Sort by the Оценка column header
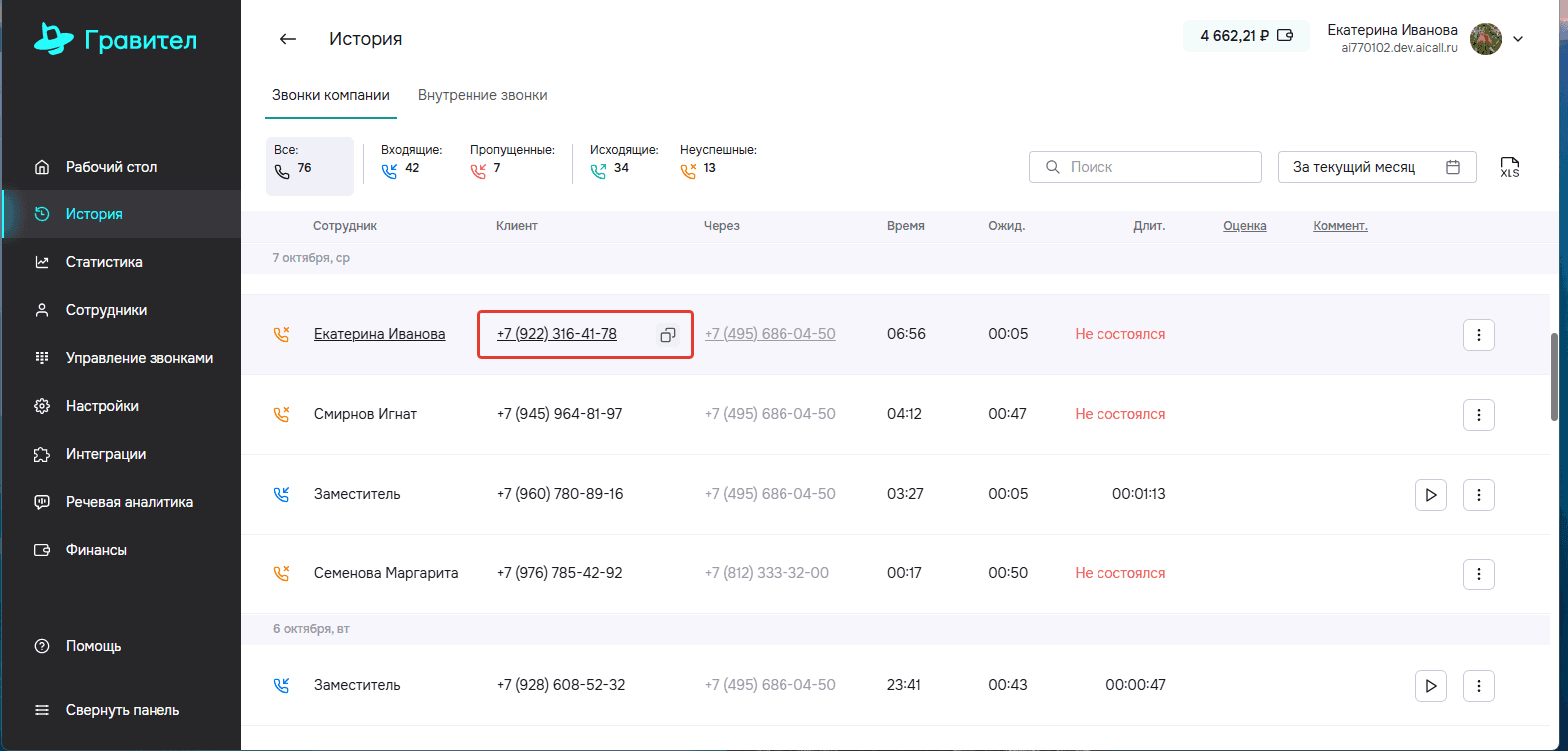Viewport: 1568px width, 751px height. pyautogui.click(x=1245, y=226)
